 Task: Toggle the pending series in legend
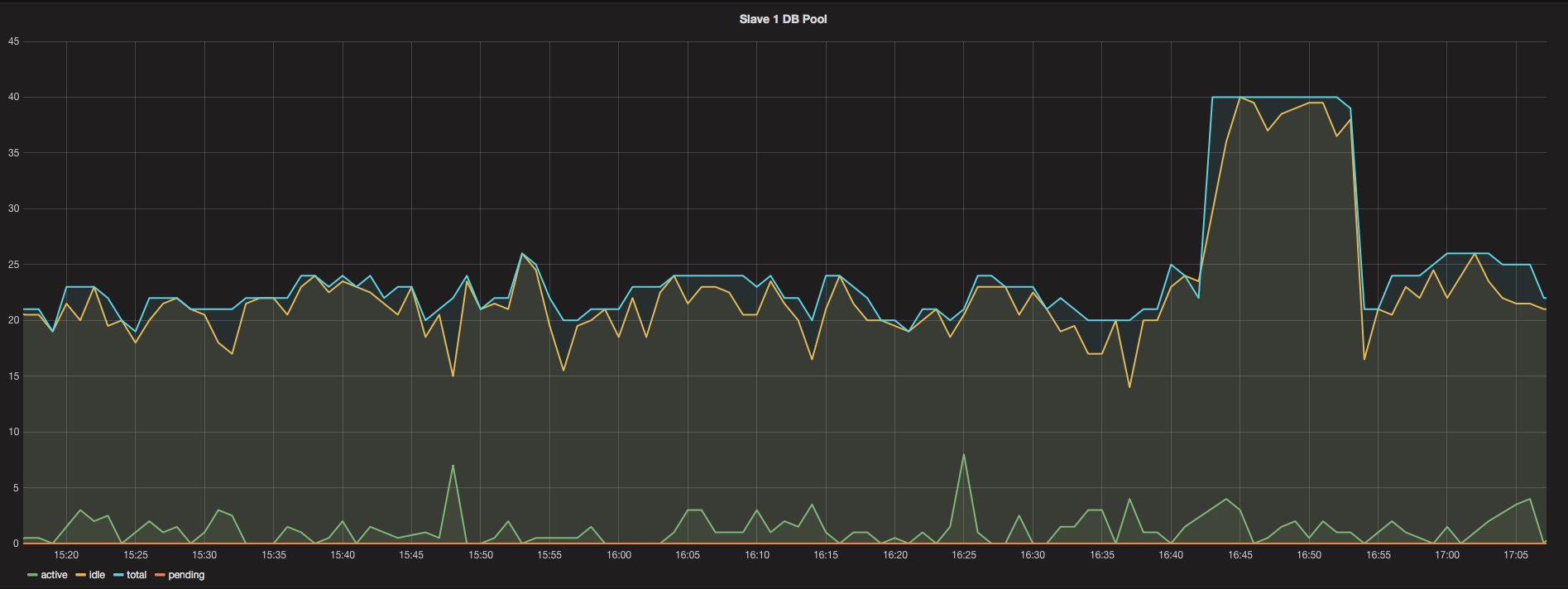[186, 575]
